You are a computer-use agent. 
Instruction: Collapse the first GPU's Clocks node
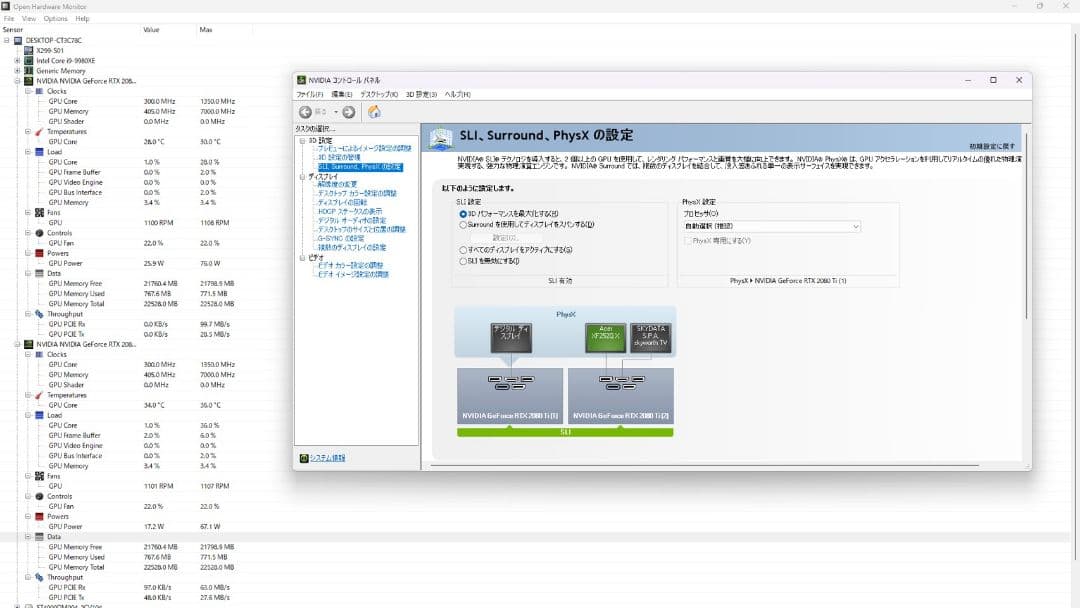(27, 91)
